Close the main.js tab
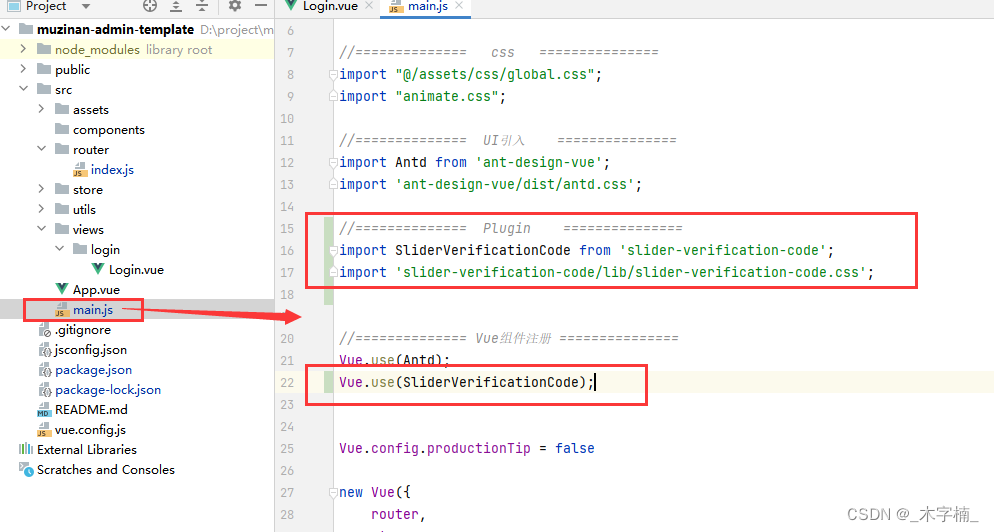 click(459, 6)
